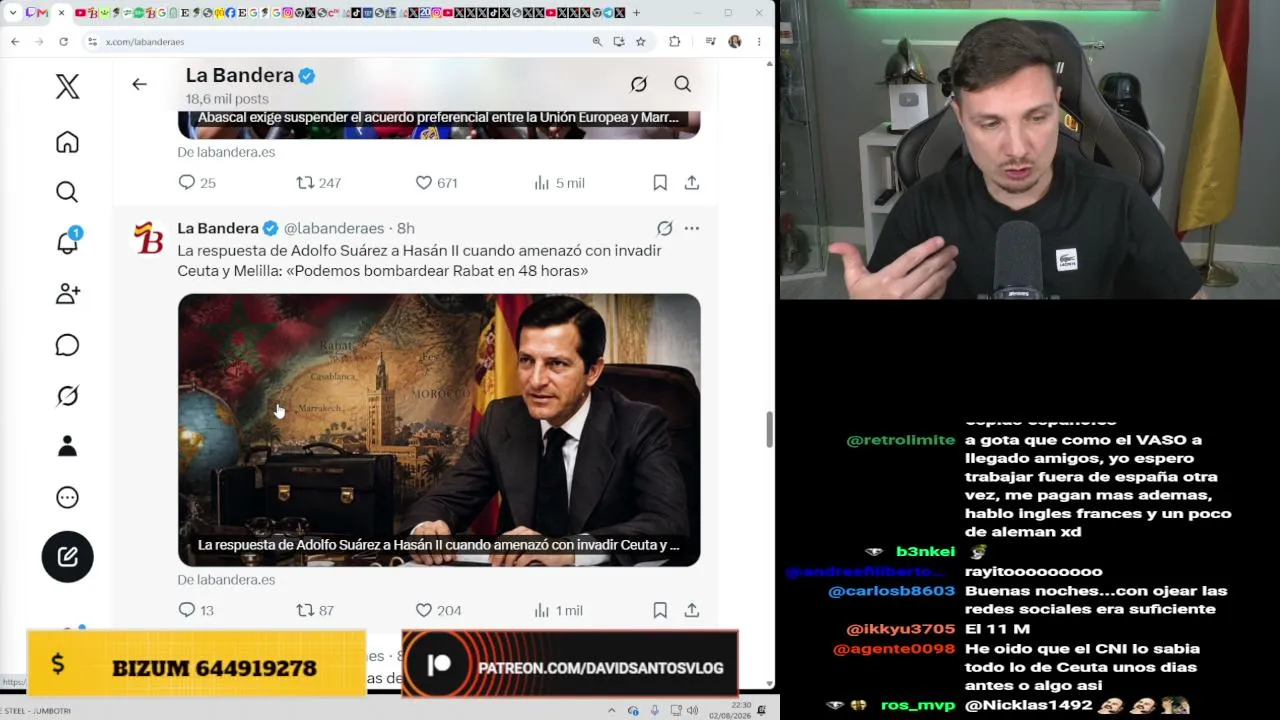Viewport: 1280px width, 720px height.
Task: Open the Windows notifications bell in taskbar
Action: 762,710
